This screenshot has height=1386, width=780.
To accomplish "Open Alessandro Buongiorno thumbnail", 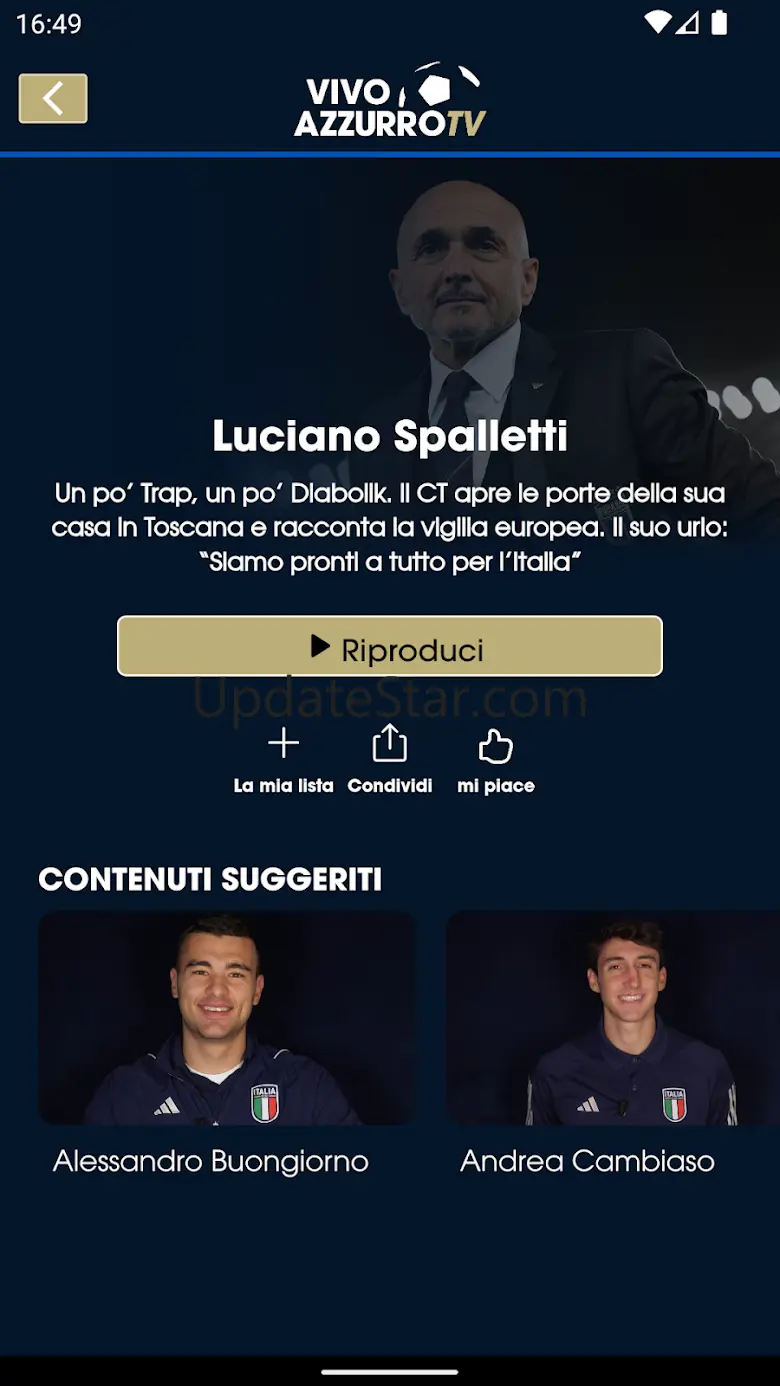I will click(227, 1018).
